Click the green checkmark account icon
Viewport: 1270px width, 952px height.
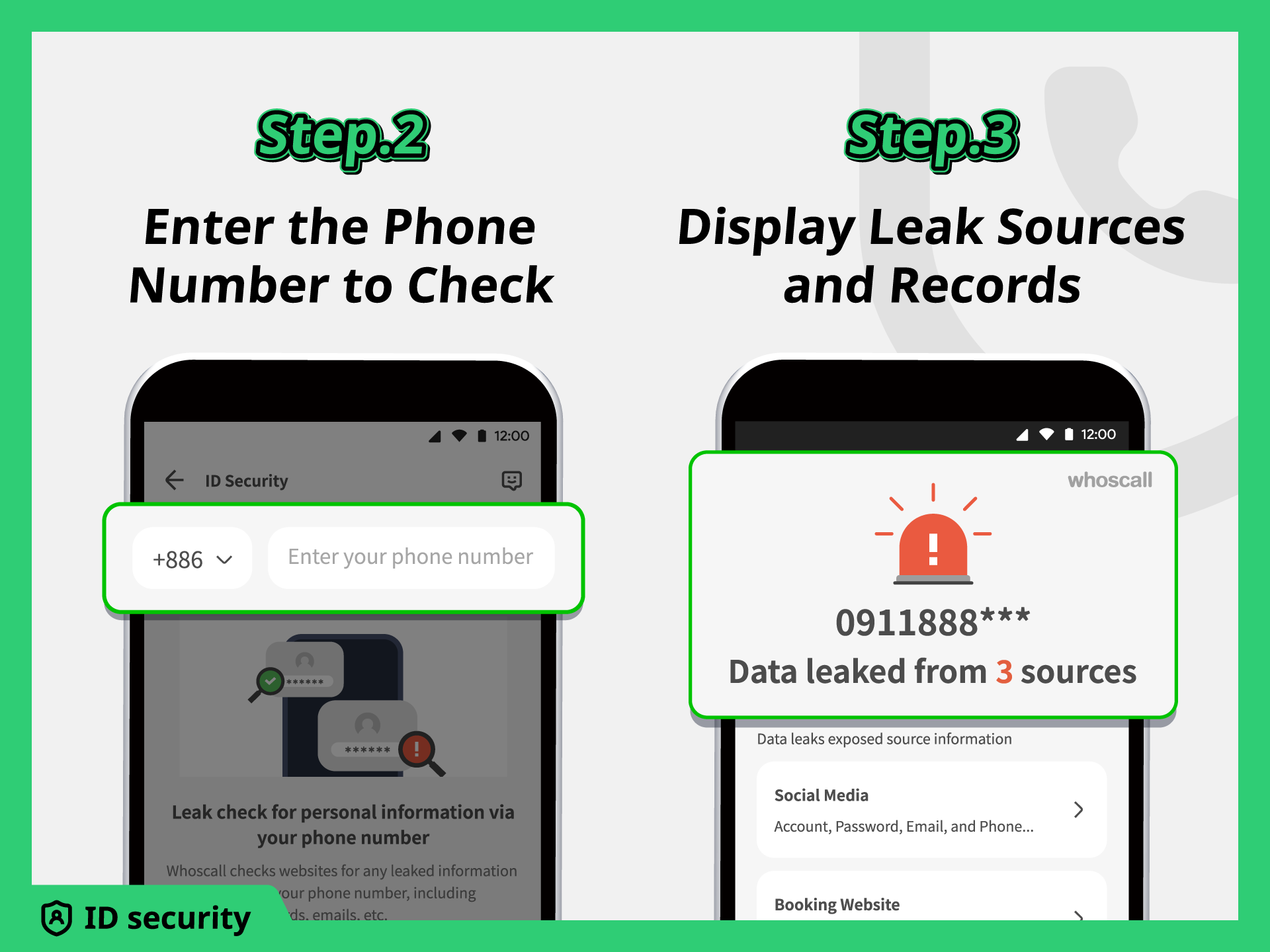270,680
